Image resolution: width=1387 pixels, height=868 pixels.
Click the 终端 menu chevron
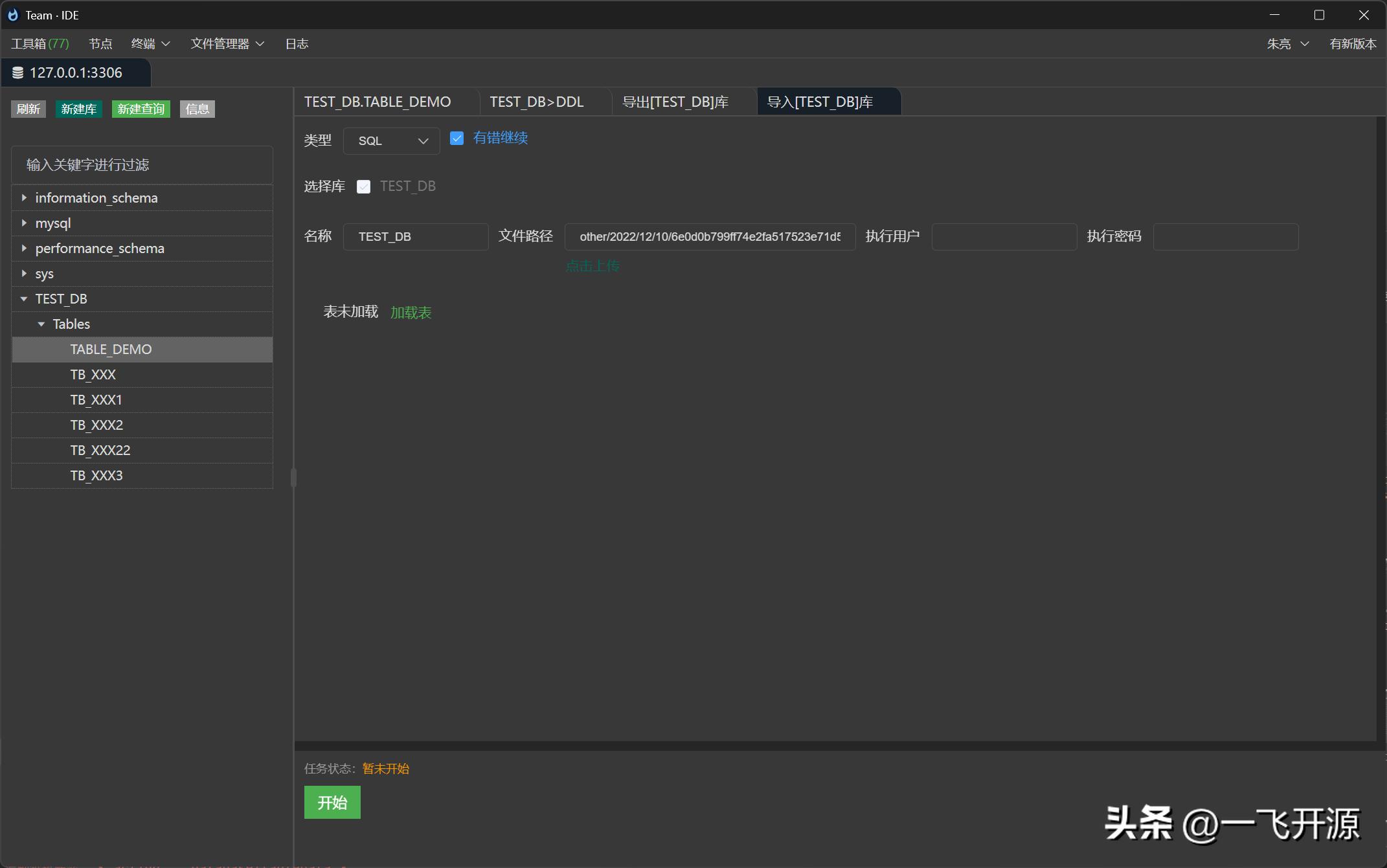166,44
